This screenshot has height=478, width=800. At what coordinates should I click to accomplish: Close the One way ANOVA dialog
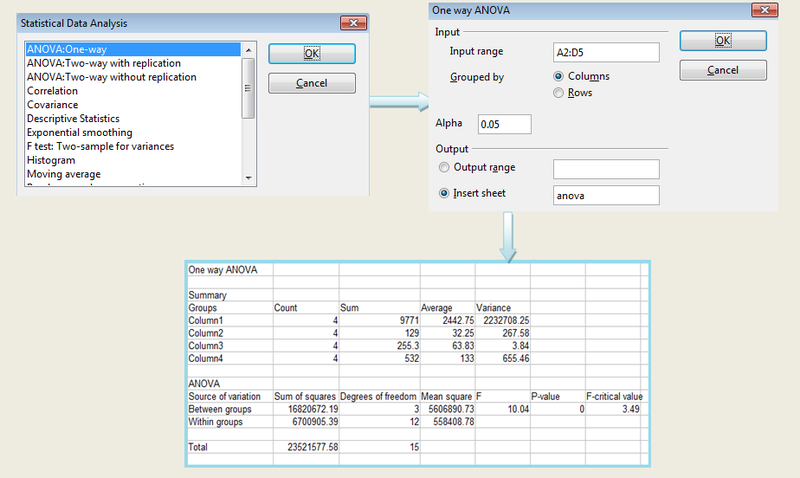click(x=764, y=10)
